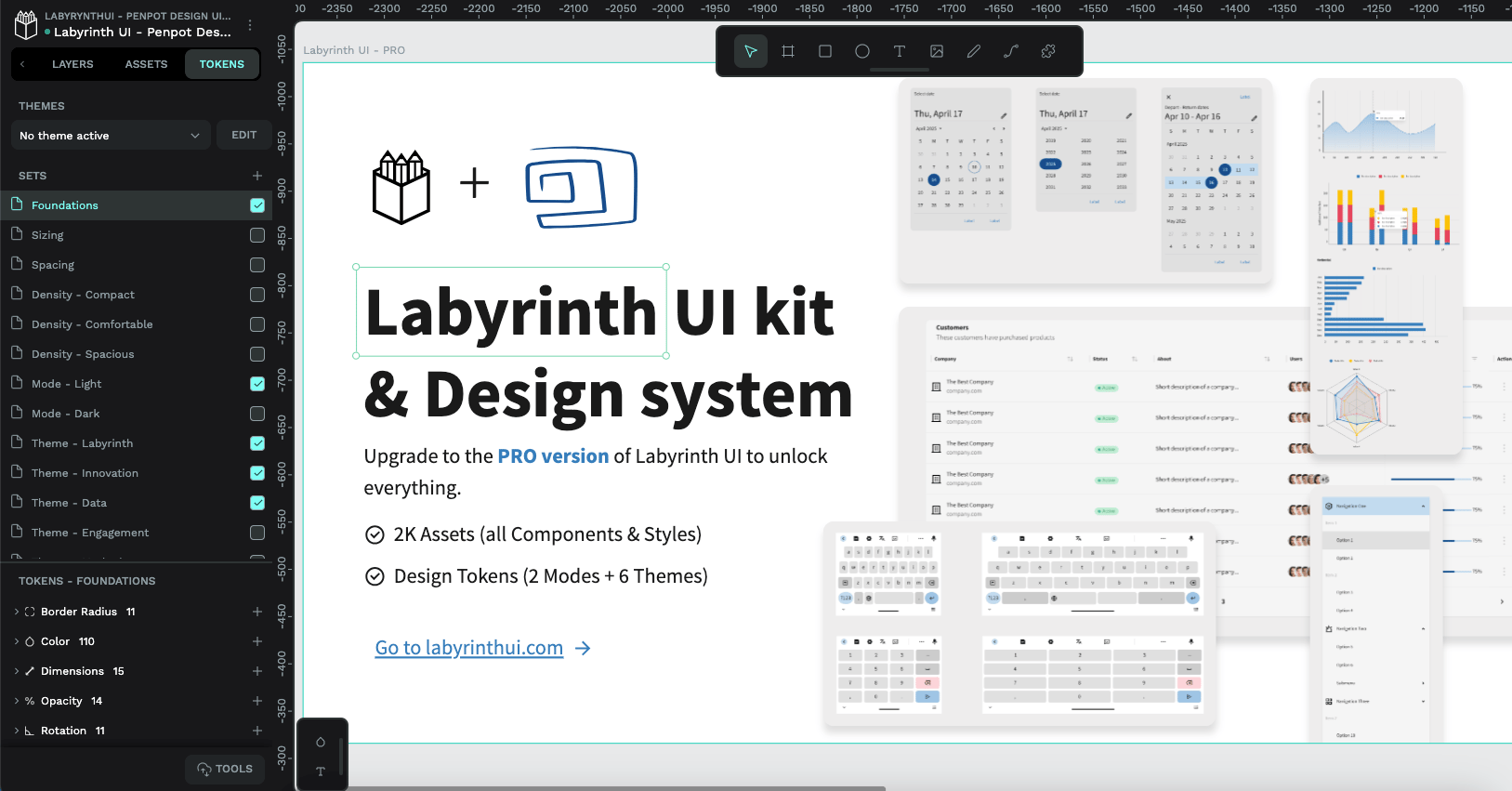Viewport: 1512px width, 791px height.
Task: Open the Tools button
Action: (225, 769)
